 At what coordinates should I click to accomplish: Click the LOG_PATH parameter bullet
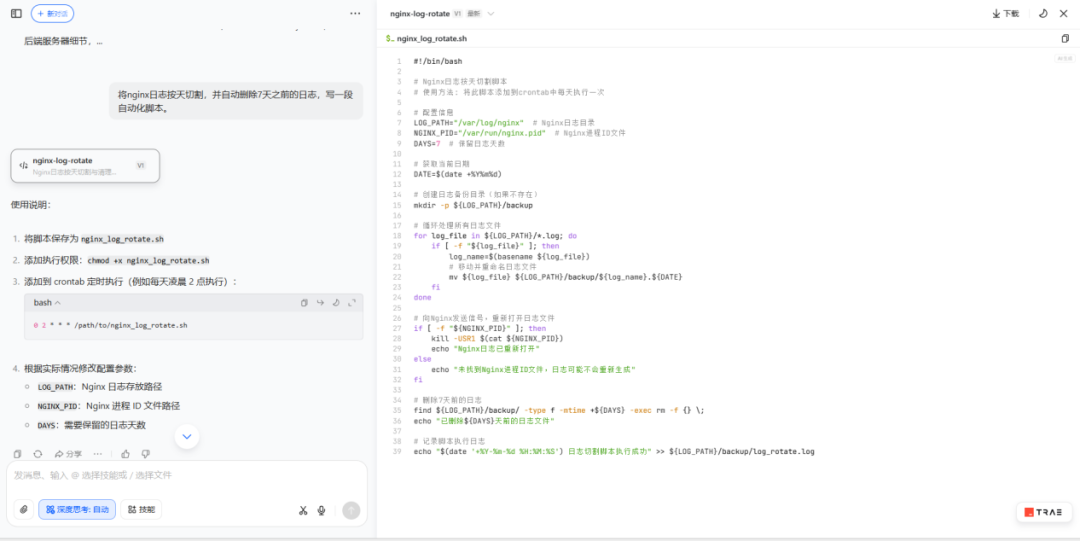coord(100,386)
